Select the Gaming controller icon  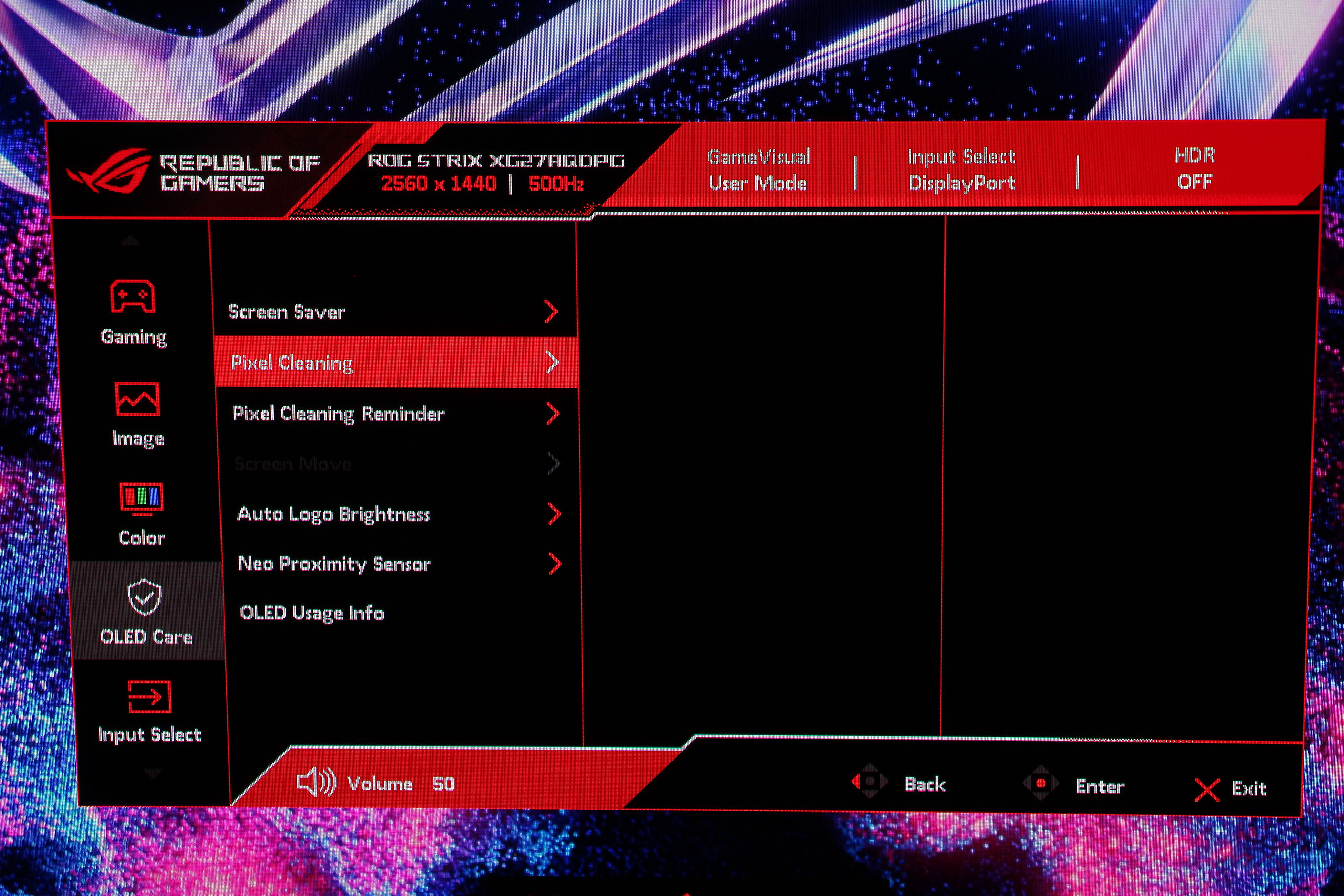133,296
